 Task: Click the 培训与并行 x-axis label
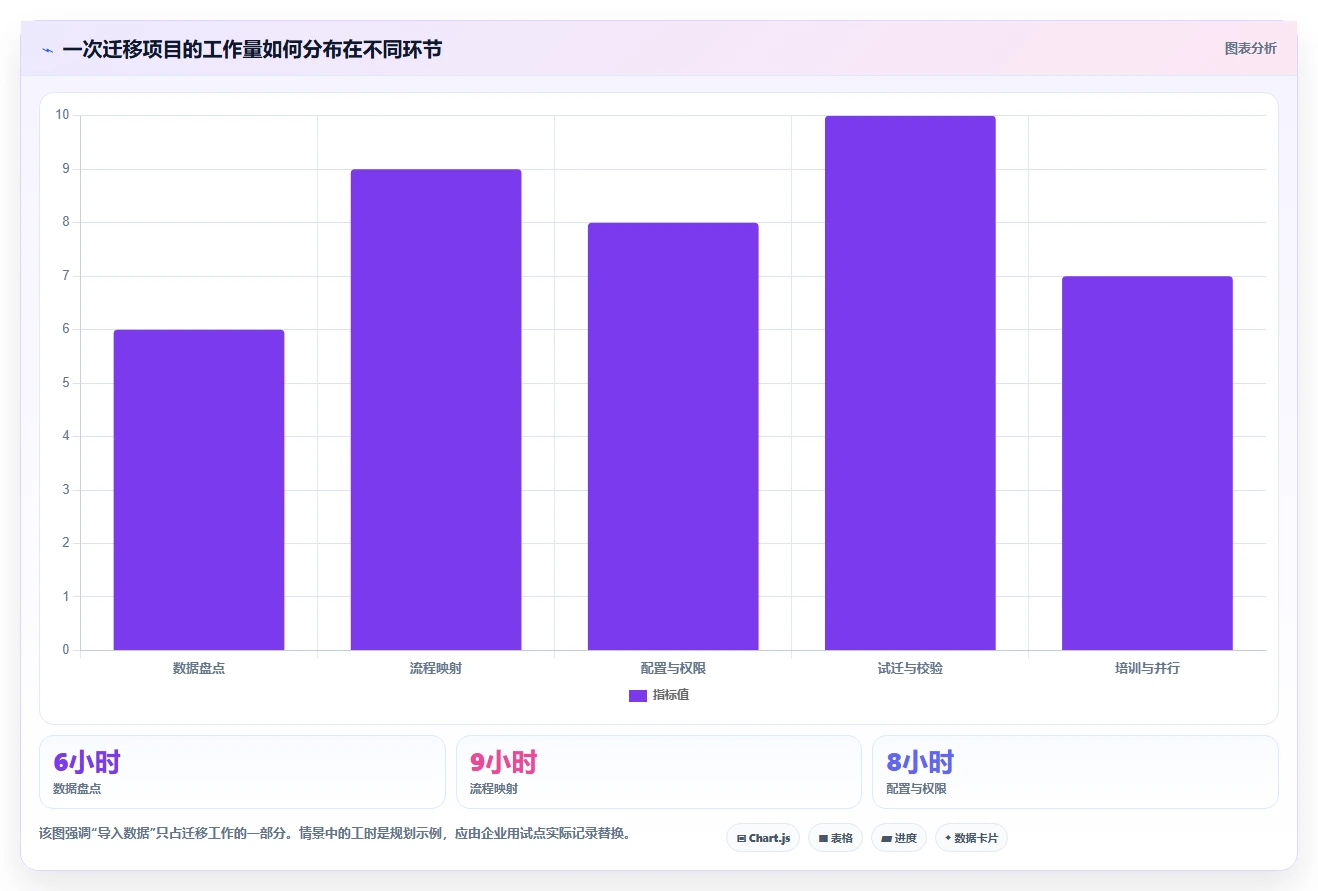point(1147,668)
